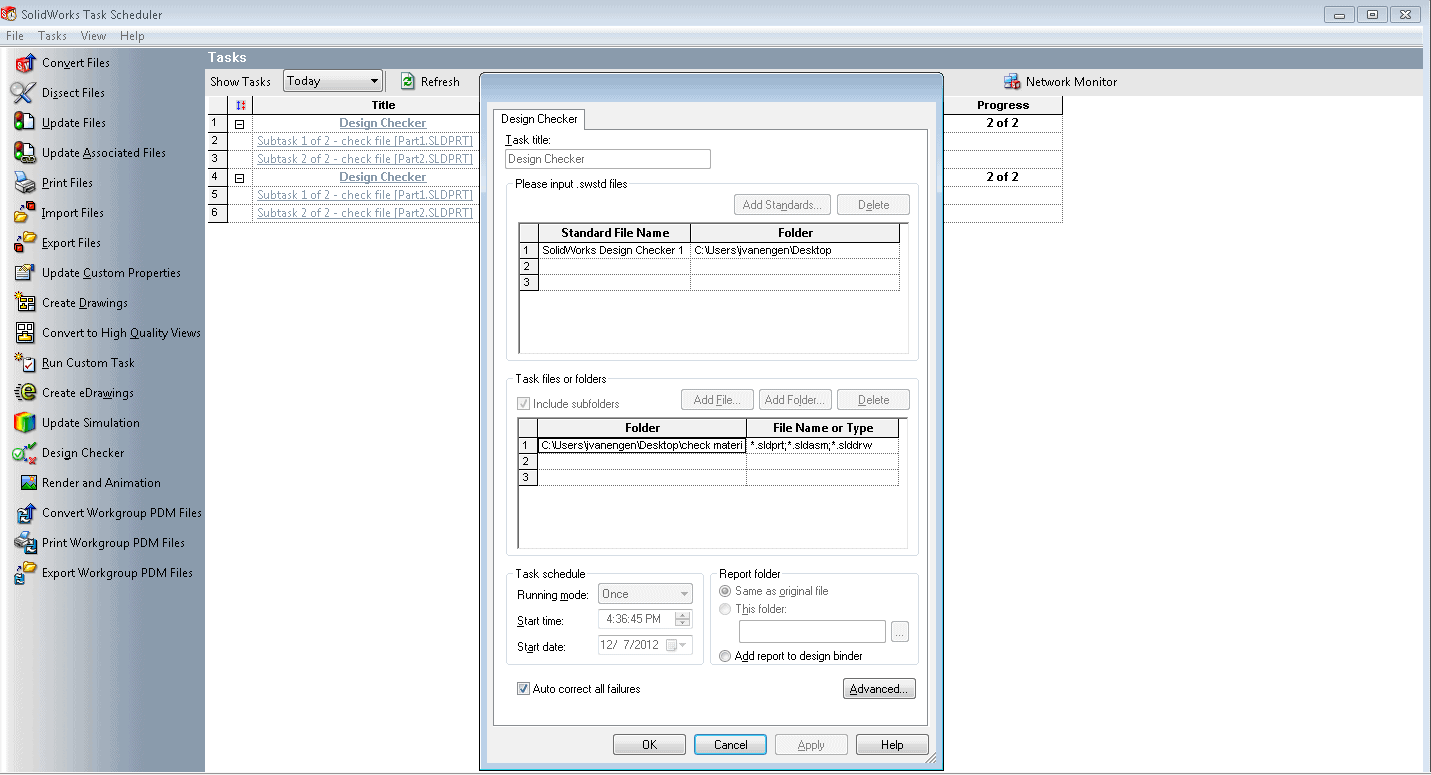Select the Design Checker dialog tab
Image resolution: width=1431 pixels, height=775 pixels.
pyautogui.click(x=539, y=119)
